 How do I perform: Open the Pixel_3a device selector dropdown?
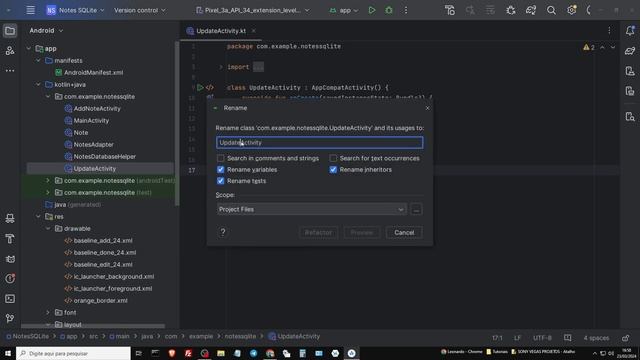253,10
